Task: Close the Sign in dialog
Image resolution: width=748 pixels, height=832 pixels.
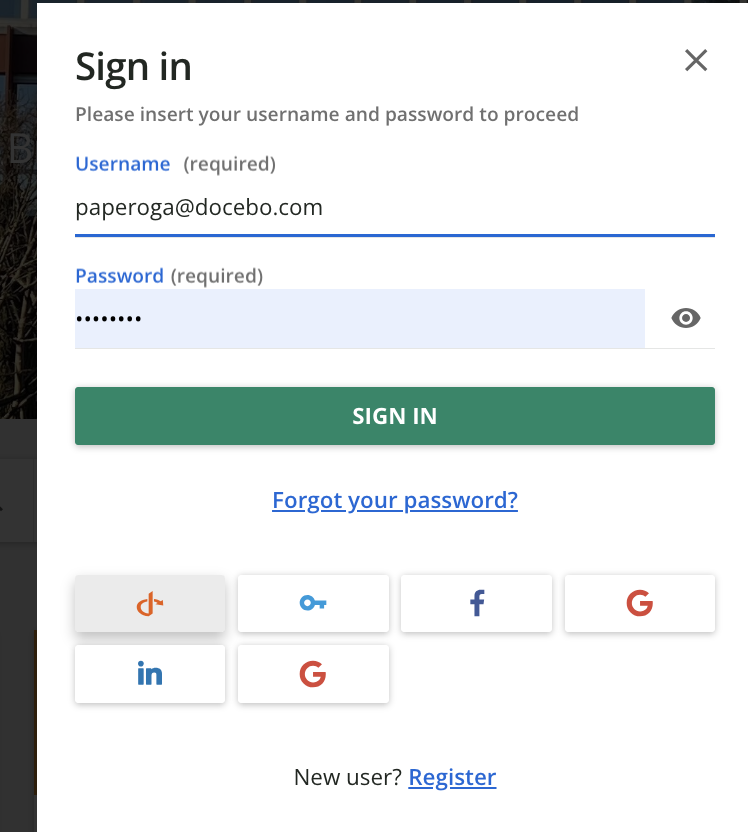Action: (x=696, y=61)
